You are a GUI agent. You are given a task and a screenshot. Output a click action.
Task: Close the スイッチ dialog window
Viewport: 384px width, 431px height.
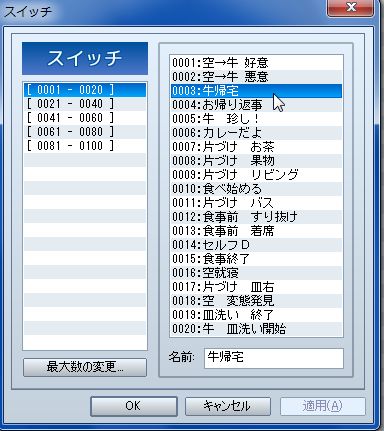(351, 7)
